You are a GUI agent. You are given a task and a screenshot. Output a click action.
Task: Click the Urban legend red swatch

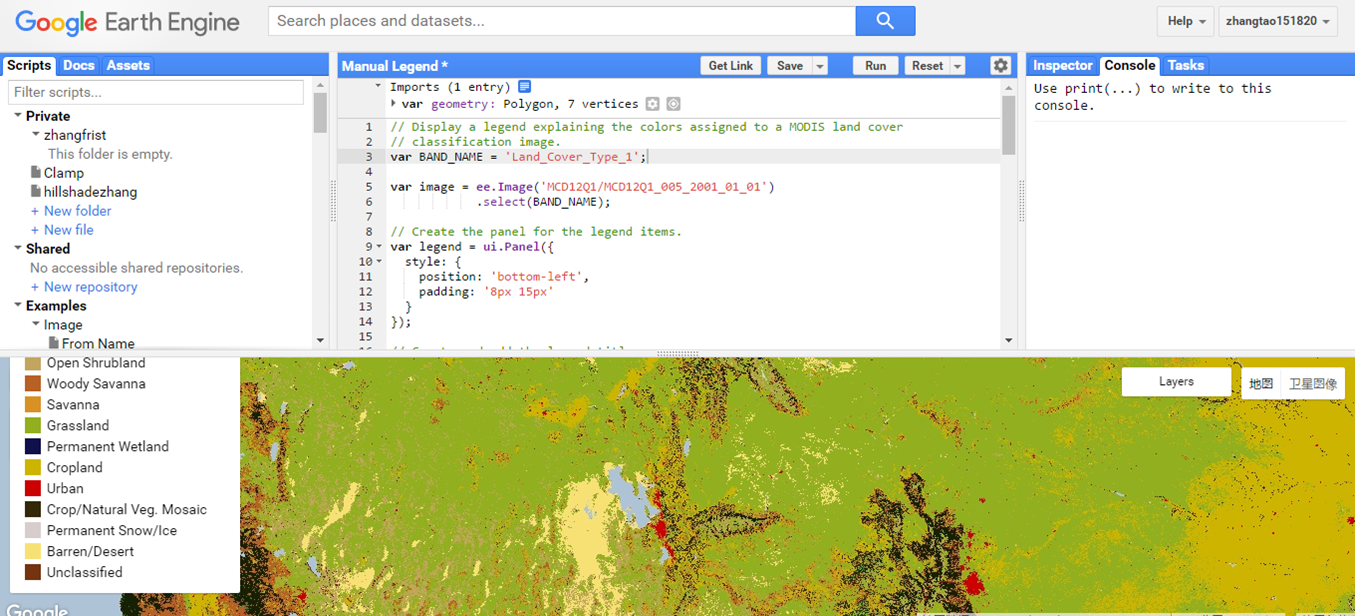pyautogui.click(x=33, y=489)
